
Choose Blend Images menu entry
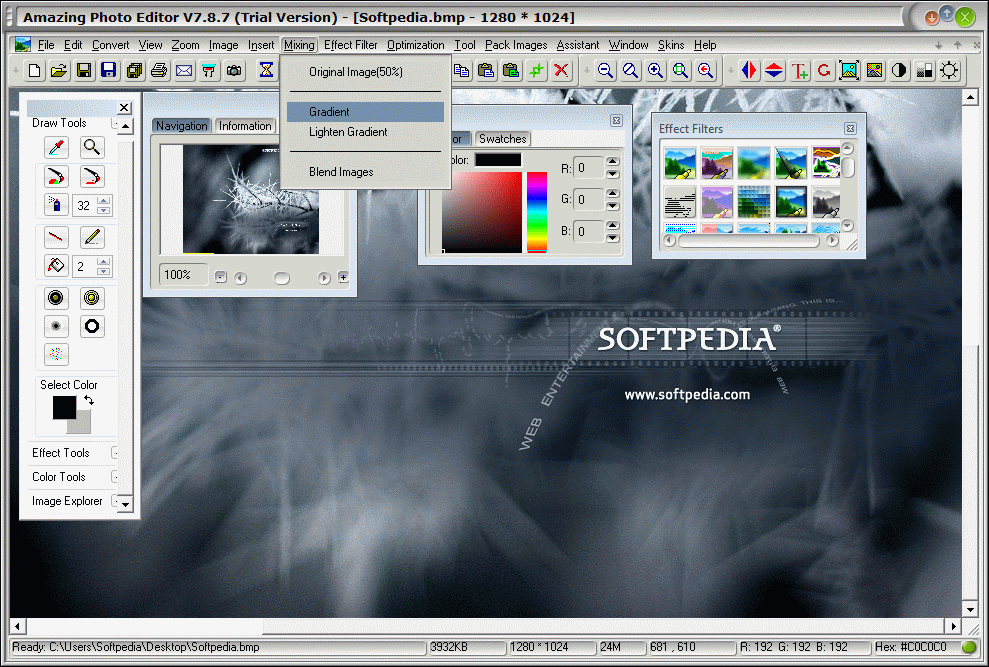(365, 172)
